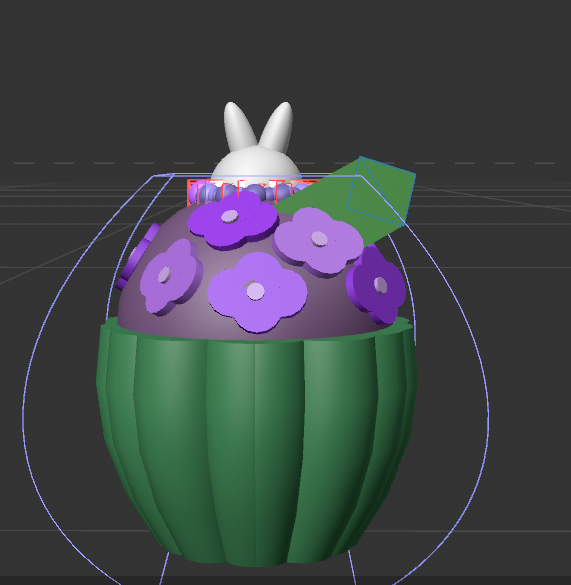Screen dimensions: 571x585
Task: Select the white bunny head model
Action: (258, 146)
